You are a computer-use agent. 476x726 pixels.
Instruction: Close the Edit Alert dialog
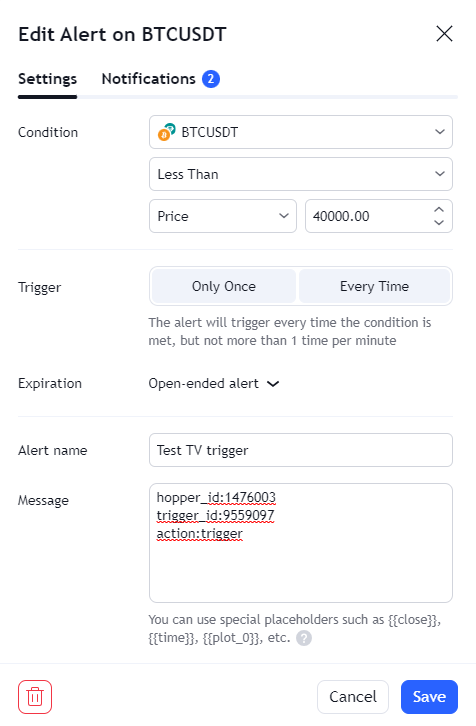(x=444, y=34)
